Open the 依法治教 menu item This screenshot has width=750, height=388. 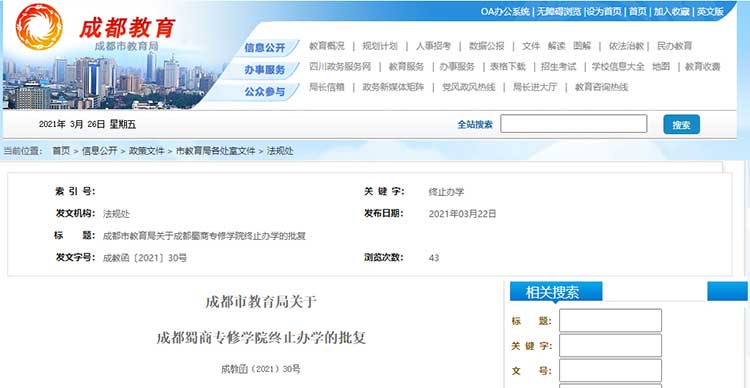[x=626, y=46]
